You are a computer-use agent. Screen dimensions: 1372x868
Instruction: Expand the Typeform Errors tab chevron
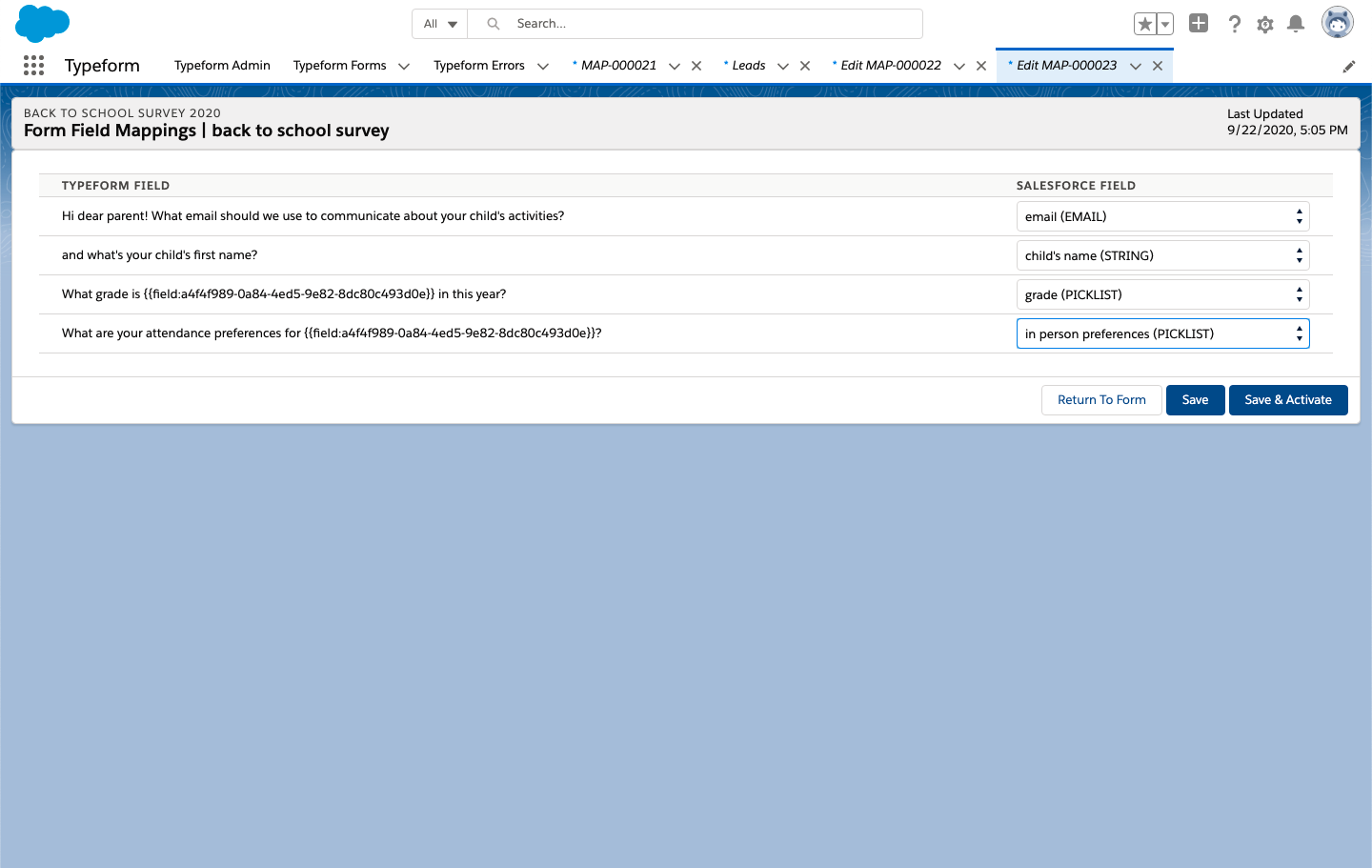[x=543, y=66]
